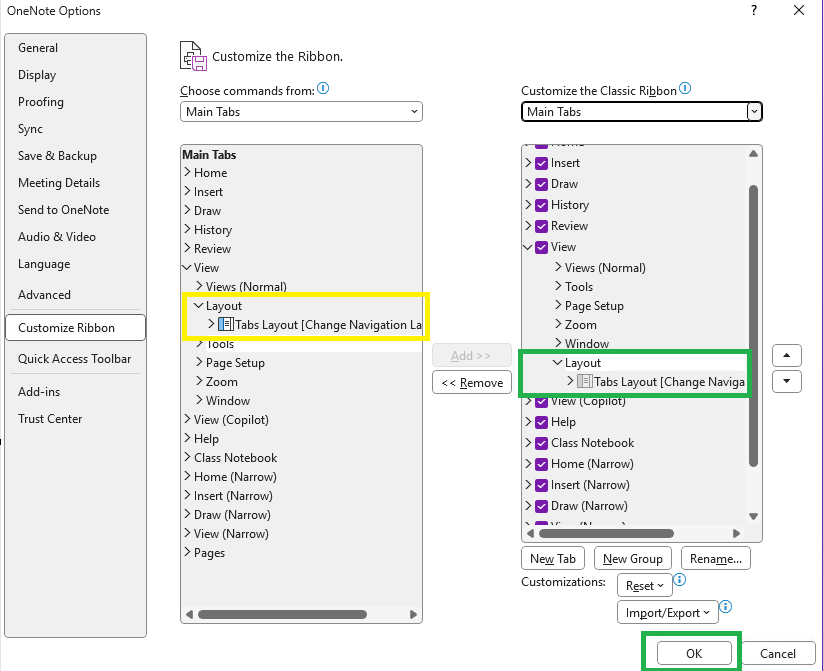Click the New Tab button
This screenshot has height=671, width=824.
553,559
